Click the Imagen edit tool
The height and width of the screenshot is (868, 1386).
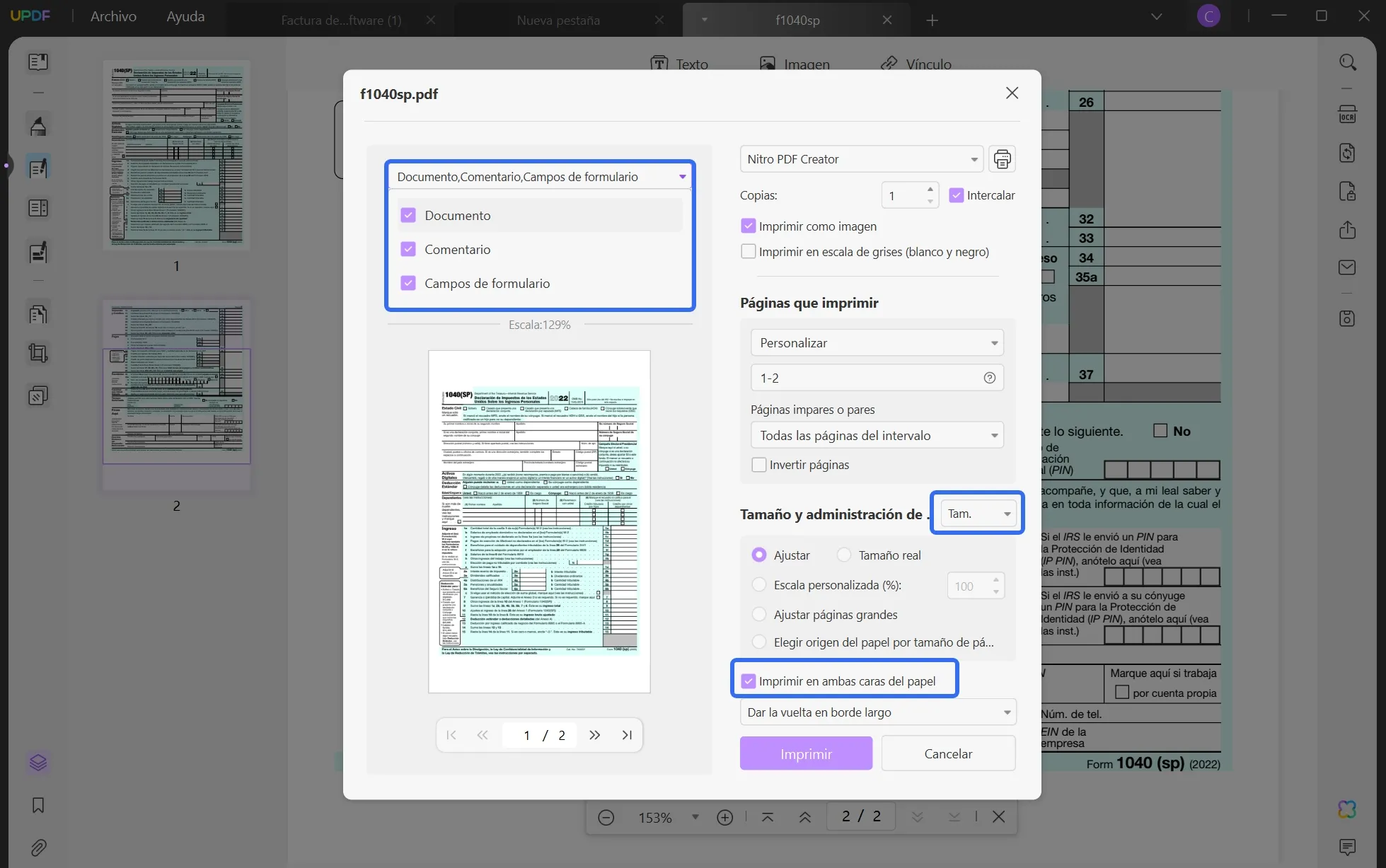pyautogui.click(x=795, y=64)
